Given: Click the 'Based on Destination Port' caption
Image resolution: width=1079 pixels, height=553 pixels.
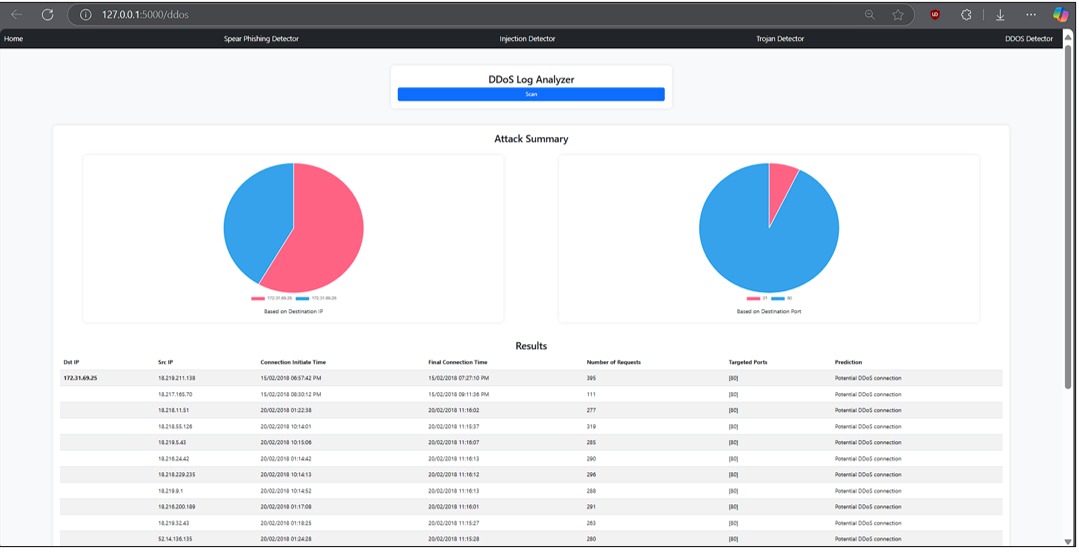Looking at the screenshot, I should [x=769, y=312].
